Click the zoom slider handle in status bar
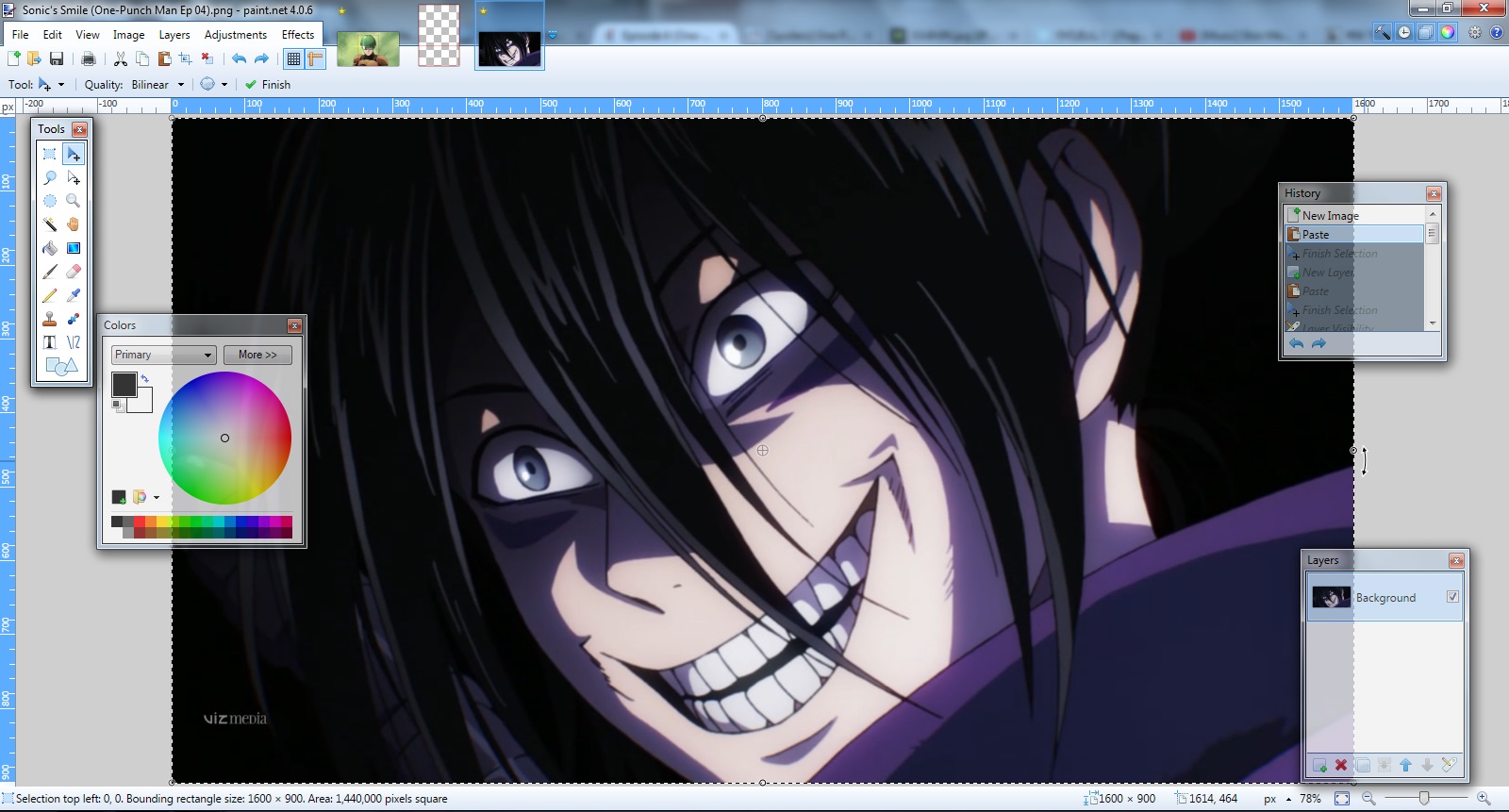The width and height of the screenshot is (1509, 812). pos(1424,799)
